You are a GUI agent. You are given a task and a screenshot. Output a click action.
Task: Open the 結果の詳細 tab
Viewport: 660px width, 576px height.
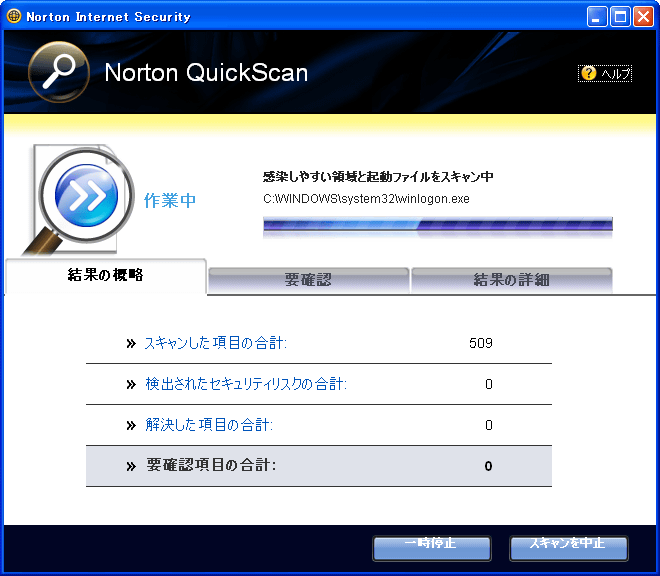(511, 280)
